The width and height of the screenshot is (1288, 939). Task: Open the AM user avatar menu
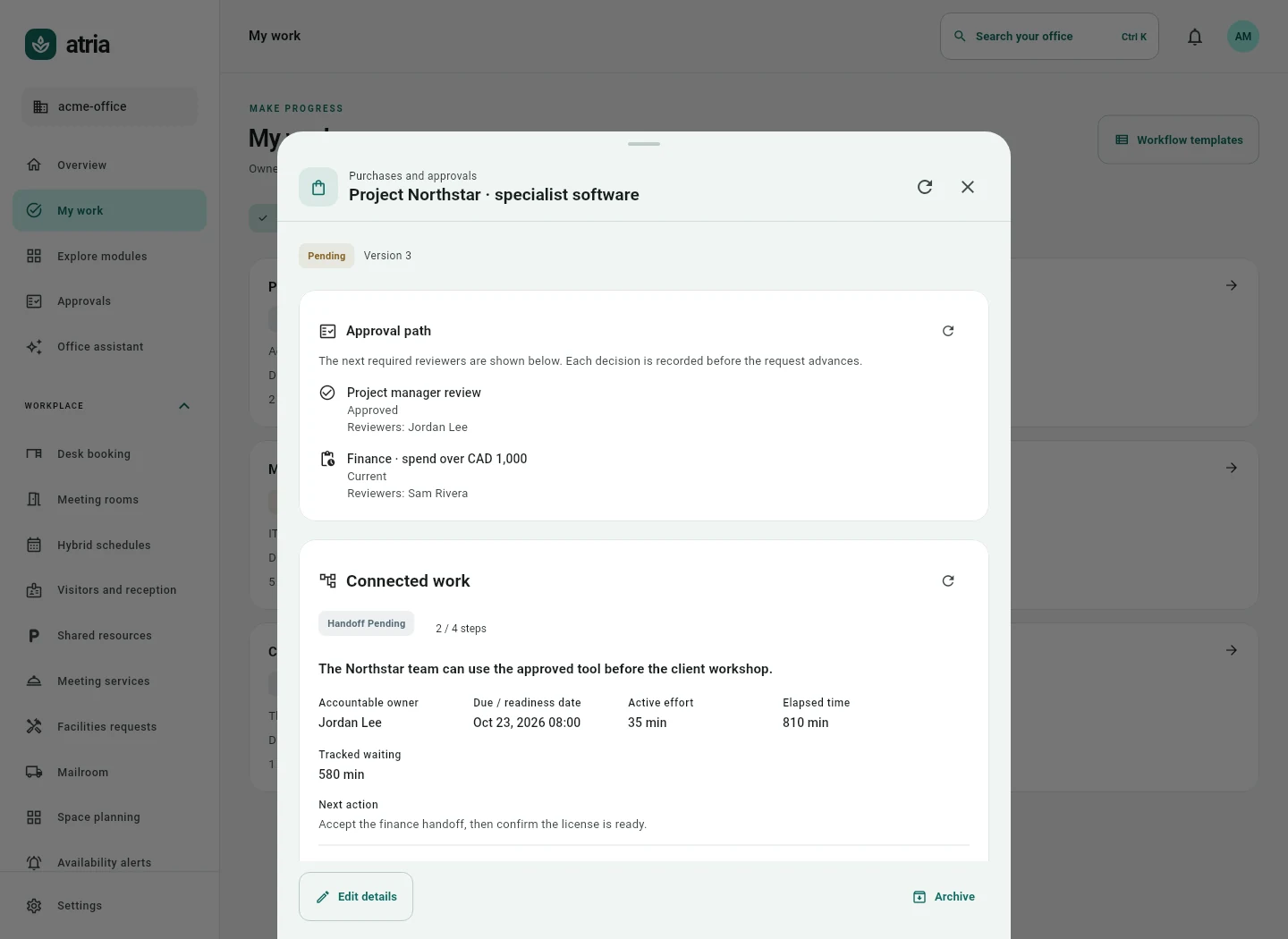pyautogui.click(x=1243, y=37)
